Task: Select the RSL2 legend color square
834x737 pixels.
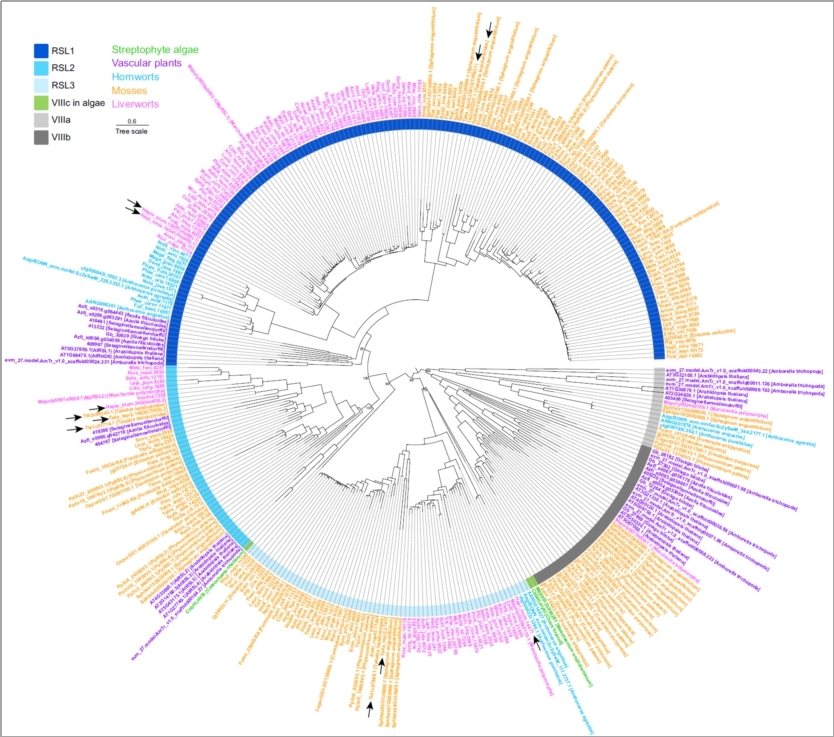Action: (41, 68)
